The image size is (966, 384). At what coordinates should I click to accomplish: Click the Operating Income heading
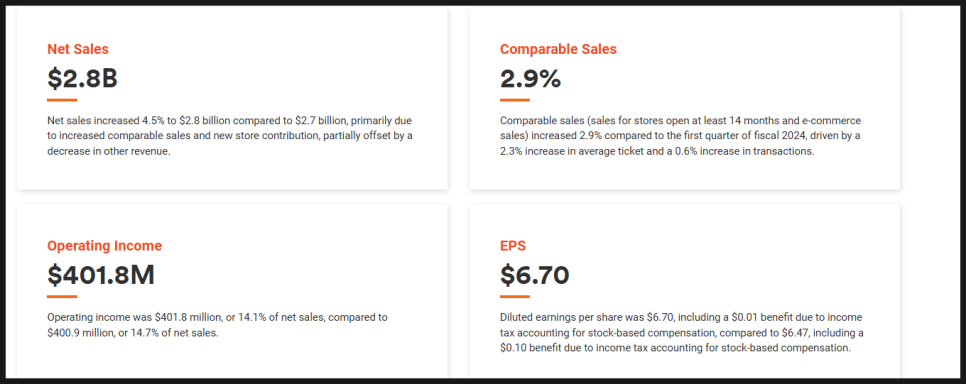tap(105, 246)
